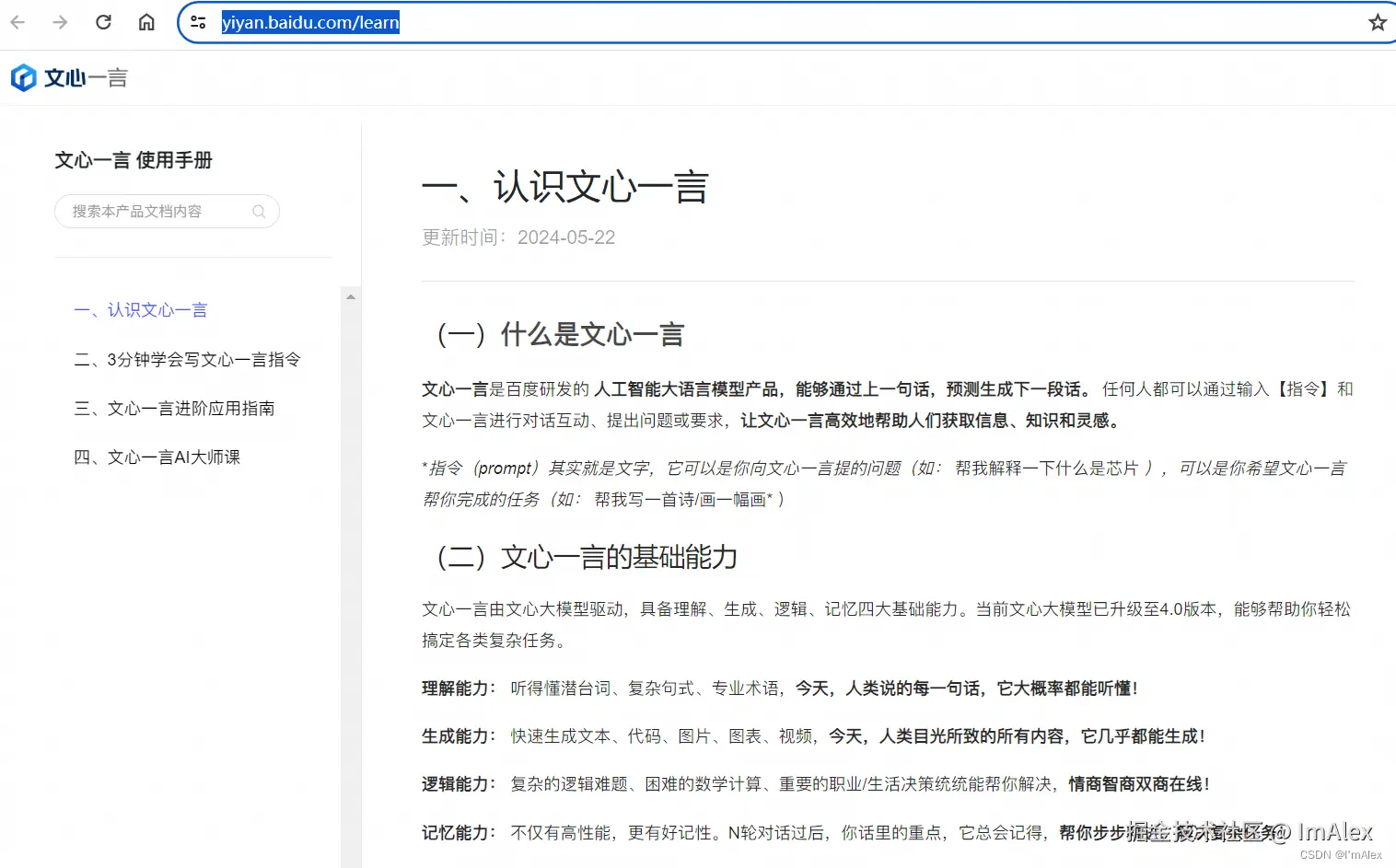Open chapter 三、文心一言进阶应用指南
The height and width of the screenshot is (868, 1396).
pos(175,408)
